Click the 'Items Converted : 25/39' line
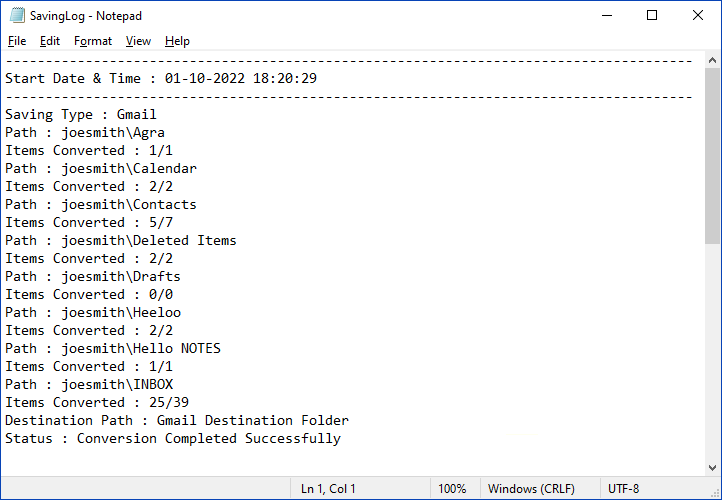The width and height of the screenshot is (722, 500). (x=97, y=402)
